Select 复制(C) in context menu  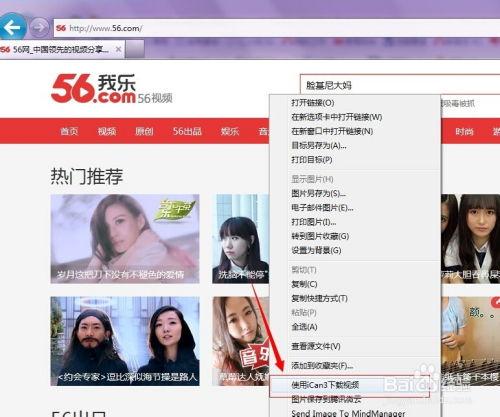(355, 284)
